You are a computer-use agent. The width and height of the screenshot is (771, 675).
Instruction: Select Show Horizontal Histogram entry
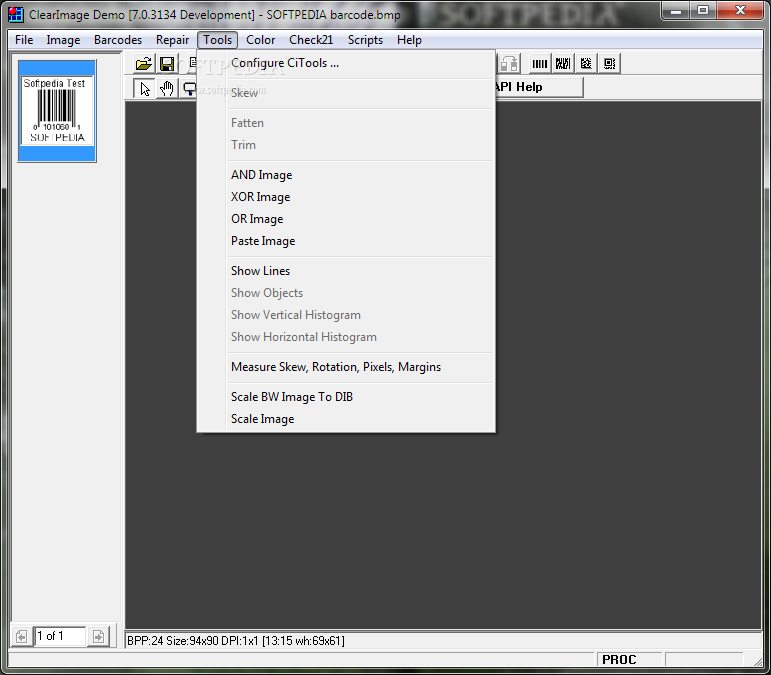(346, 337)
